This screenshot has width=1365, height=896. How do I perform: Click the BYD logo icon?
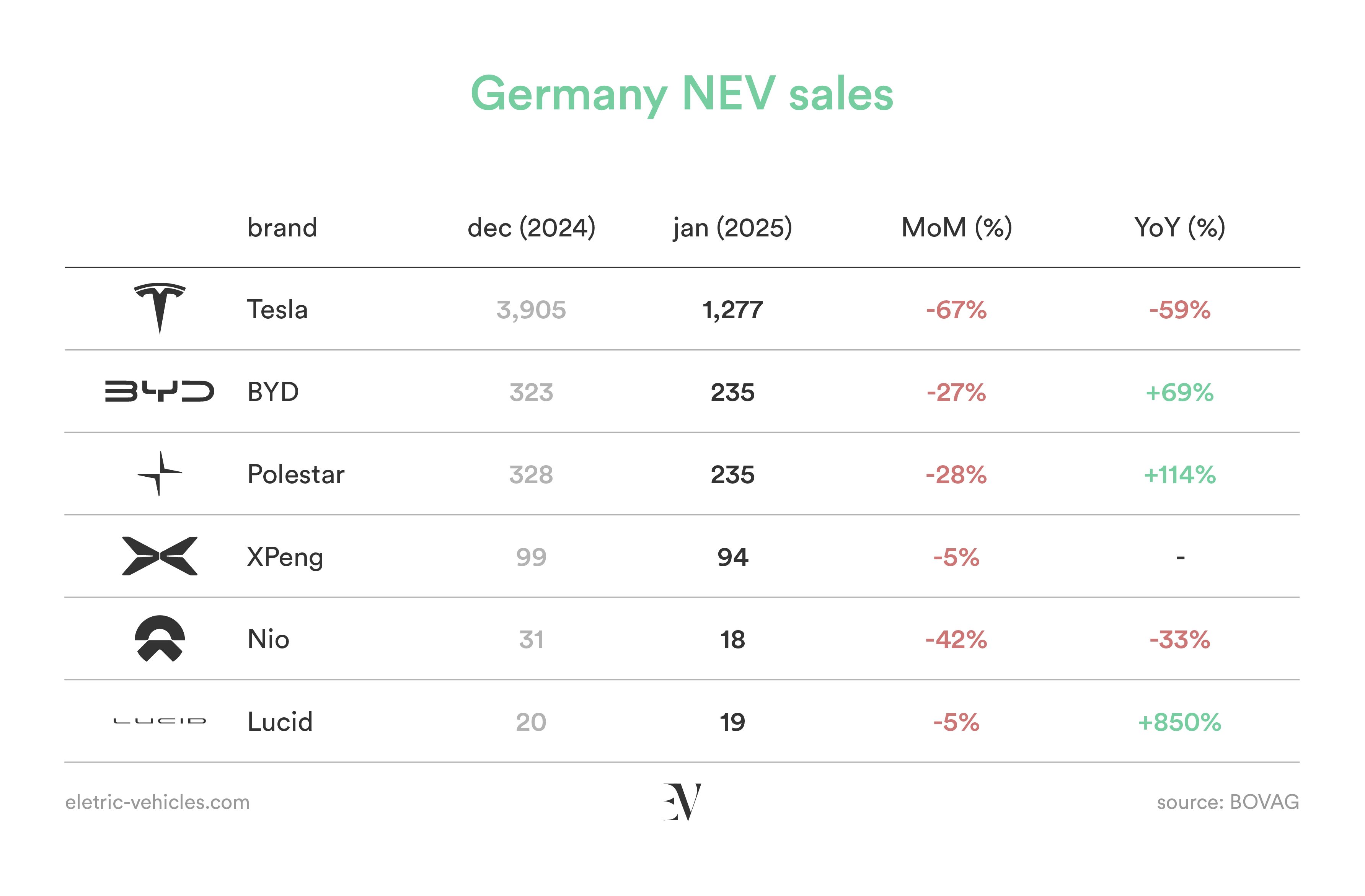point(160,391)
